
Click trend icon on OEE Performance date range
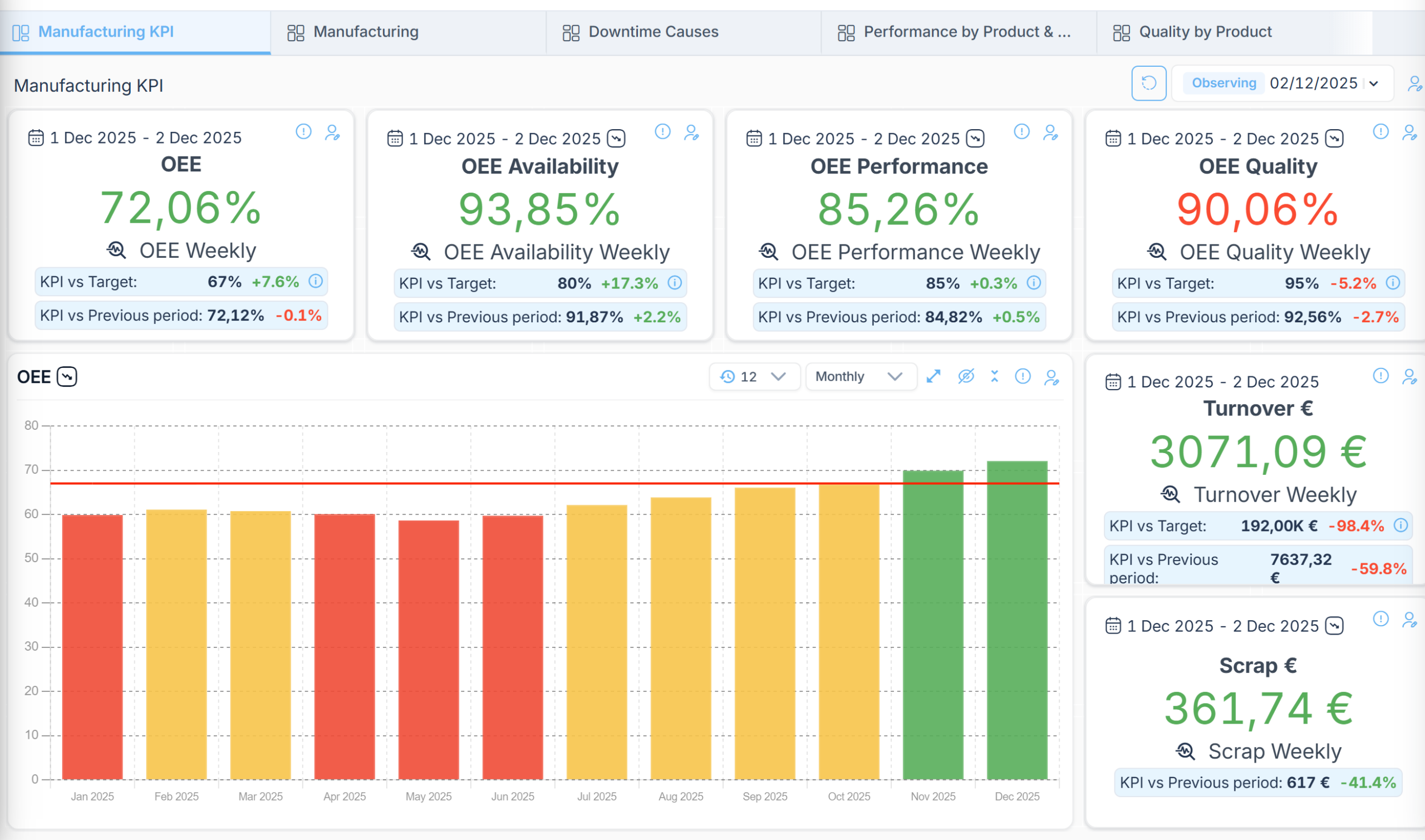(x=975, y=138)
